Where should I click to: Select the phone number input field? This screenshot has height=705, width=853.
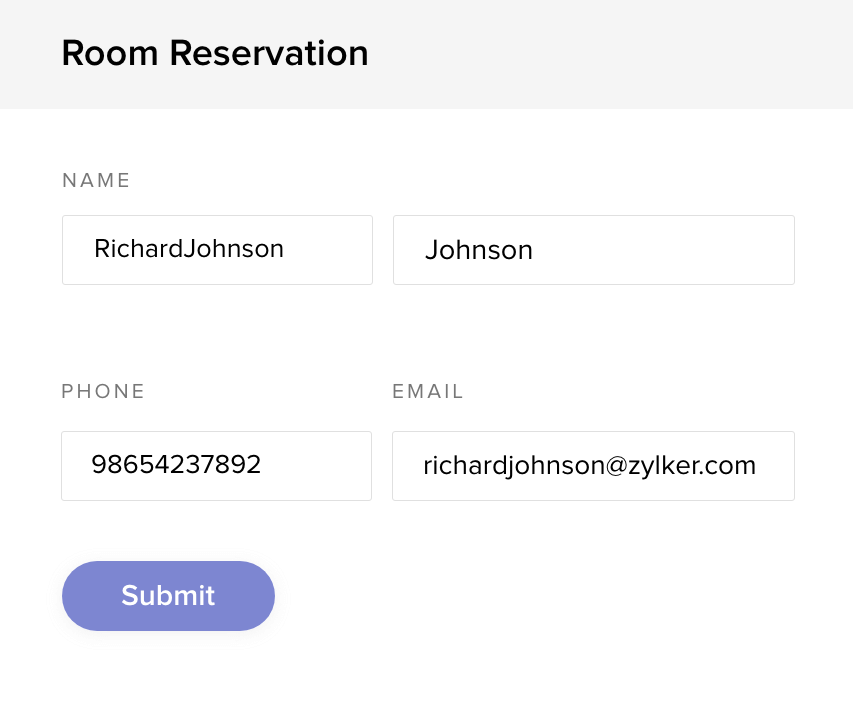pyautogui.click(x=216, y=466)
